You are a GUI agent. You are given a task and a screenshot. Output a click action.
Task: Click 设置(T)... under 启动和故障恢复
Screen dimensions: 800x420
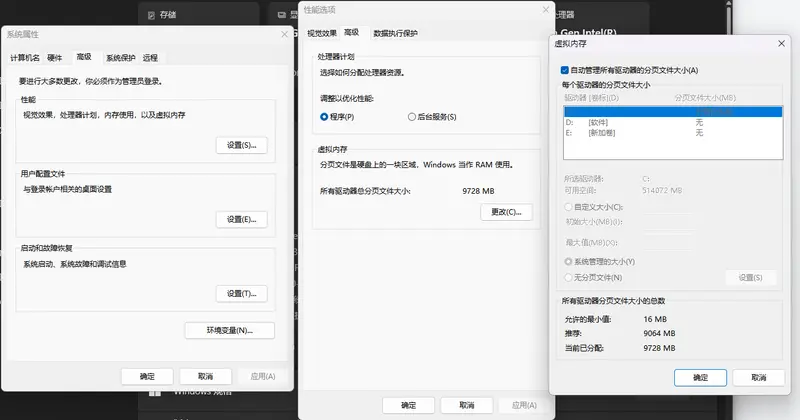point(241,293)
